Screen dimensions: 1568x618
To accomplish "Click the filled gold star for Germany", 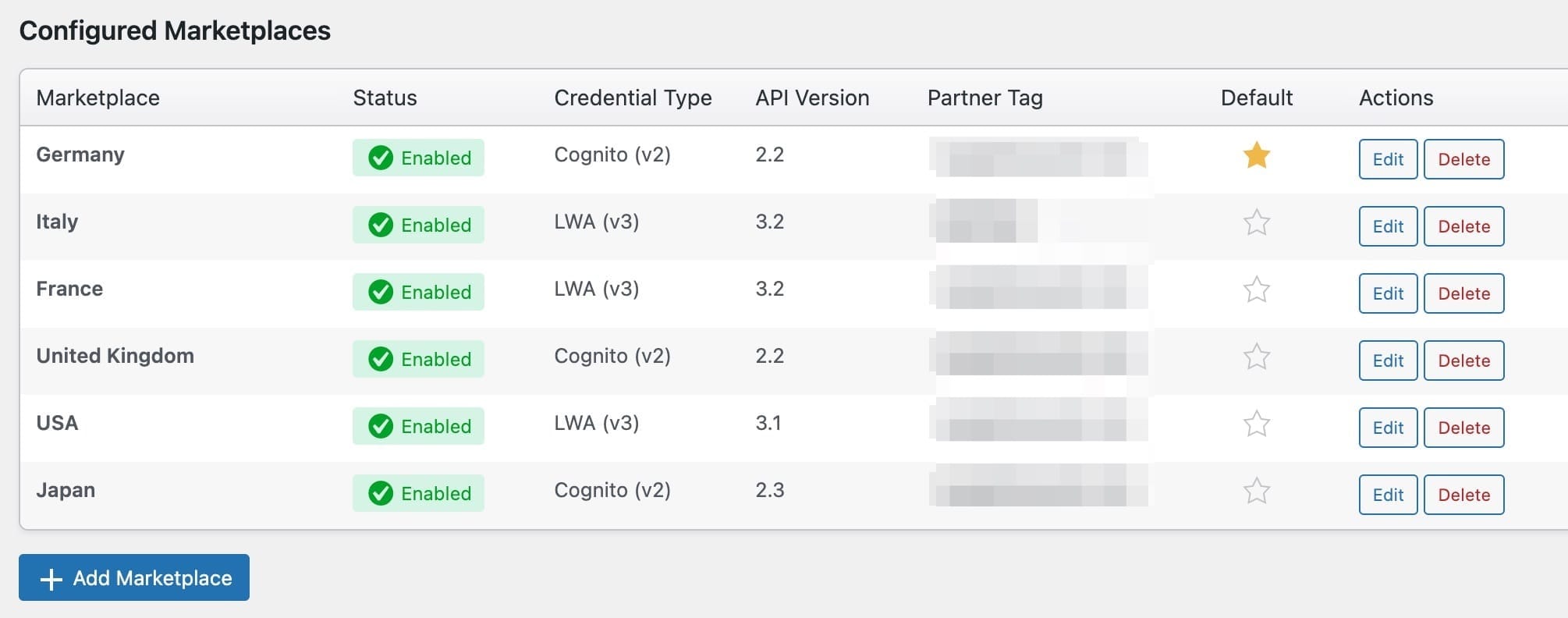I will pos(1256,155).
